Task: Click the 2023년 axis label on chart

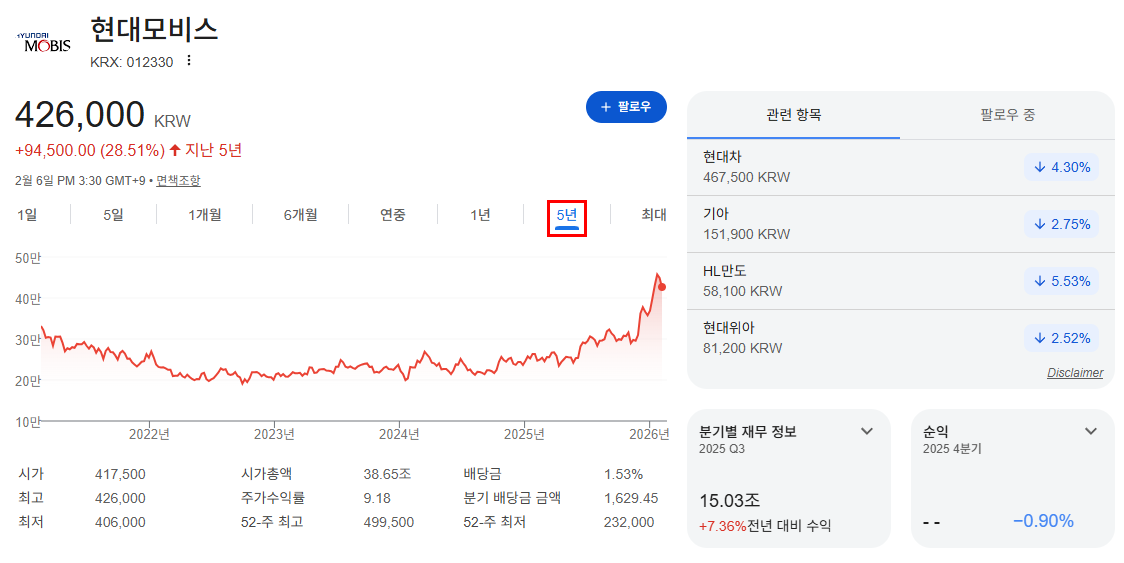Action: (275, 435)
